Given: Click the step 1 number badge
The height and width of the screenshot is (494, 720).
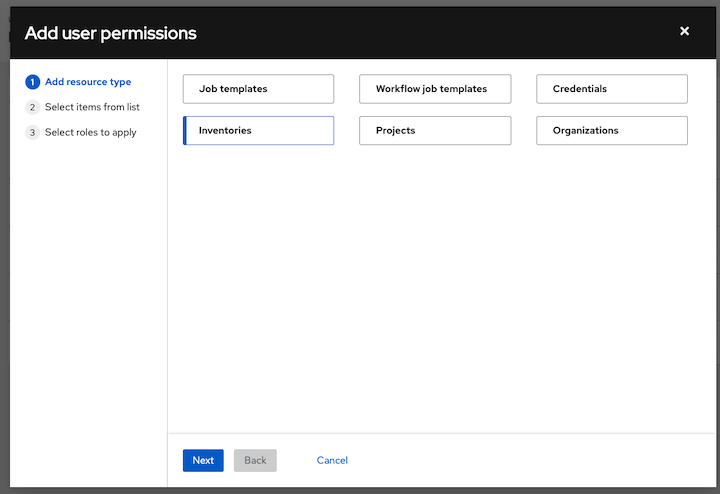Looking at the screenshot, I should [x=33, y=82].
